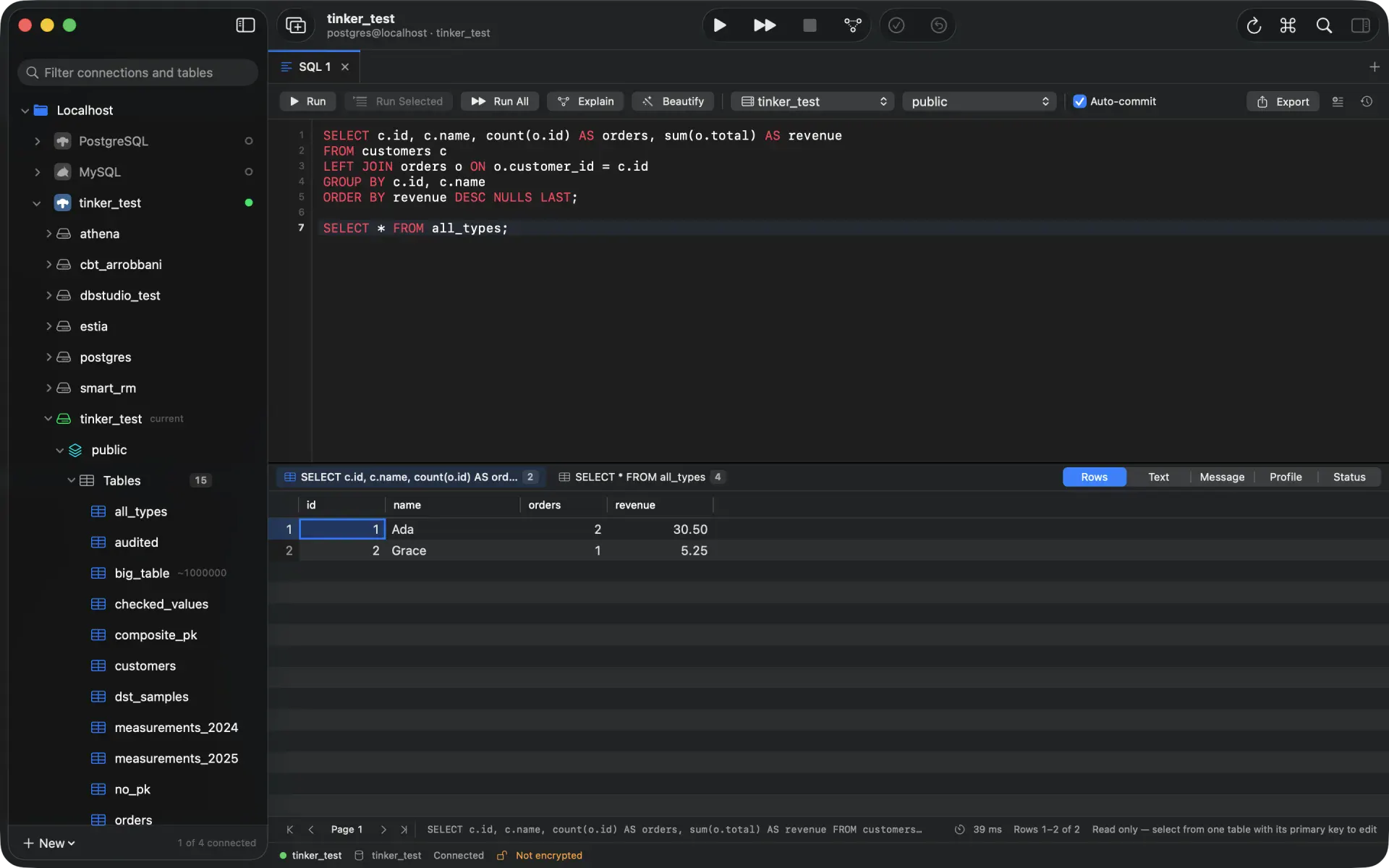1389x868 pixels.
Task: Click the PostgreSQL connection elephant icon
Action: [x=63, y=141]
